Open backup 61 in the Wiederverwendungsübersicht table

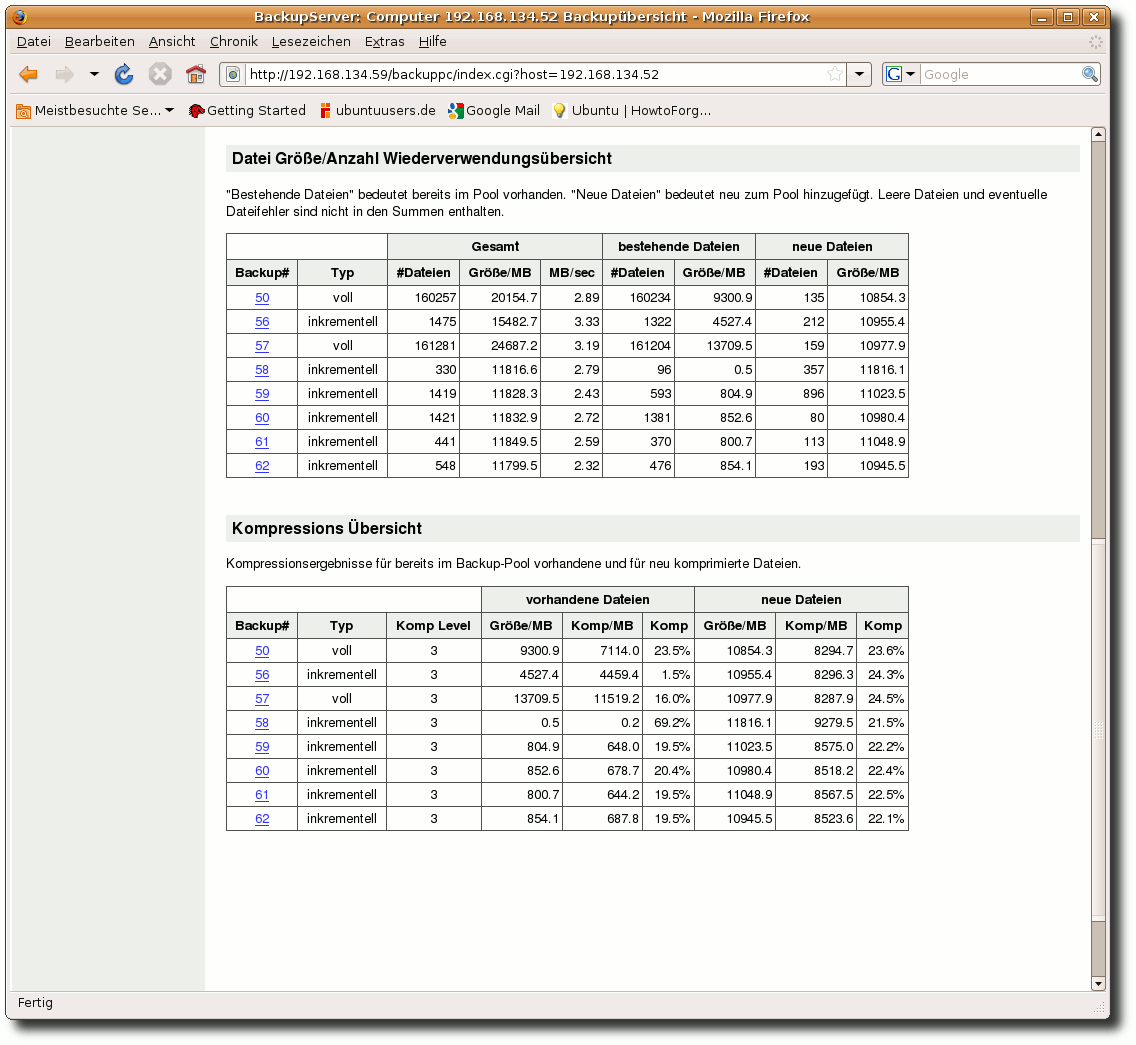pyautogui.click(x=262, y=441)
